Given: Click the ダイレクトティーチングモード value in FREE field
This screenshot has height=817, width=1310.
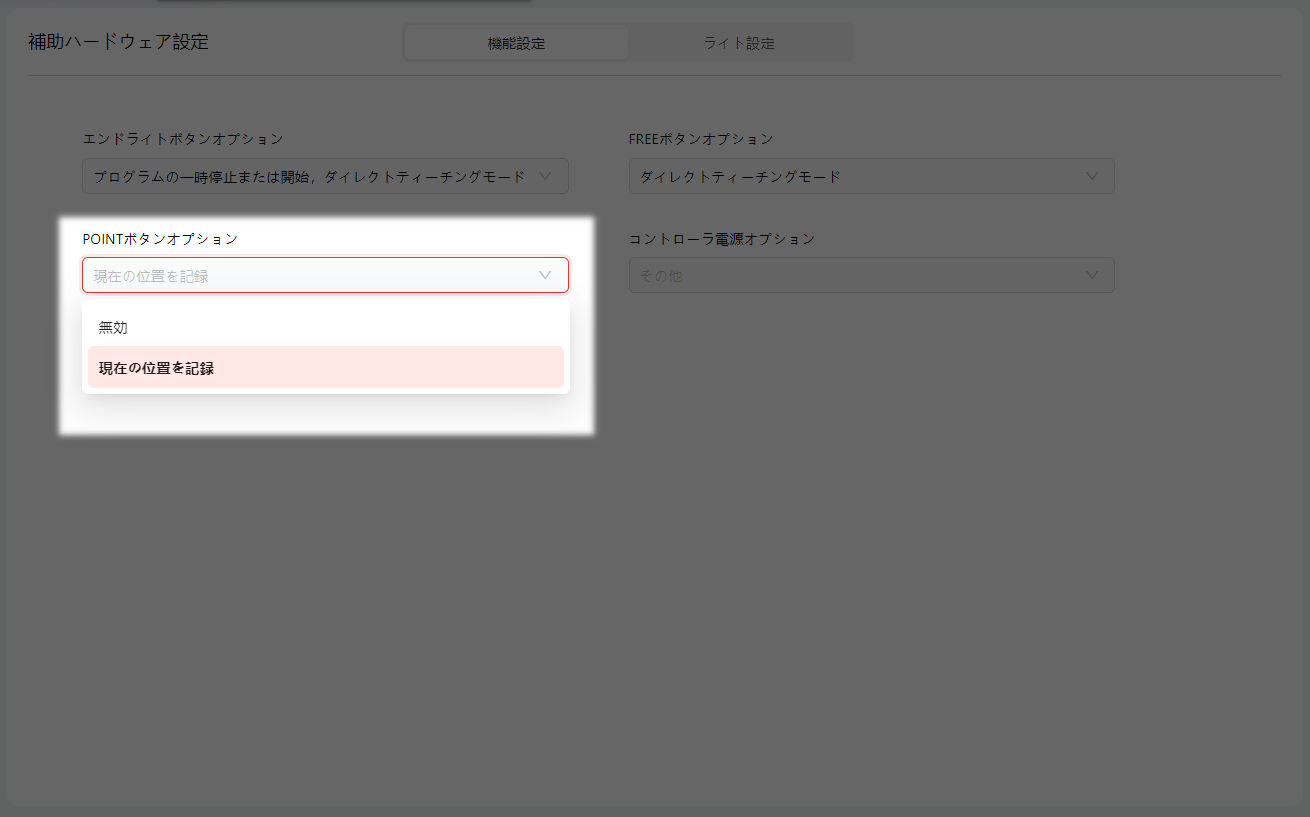Looking at the screenshot, I should [x=740, y=177].
